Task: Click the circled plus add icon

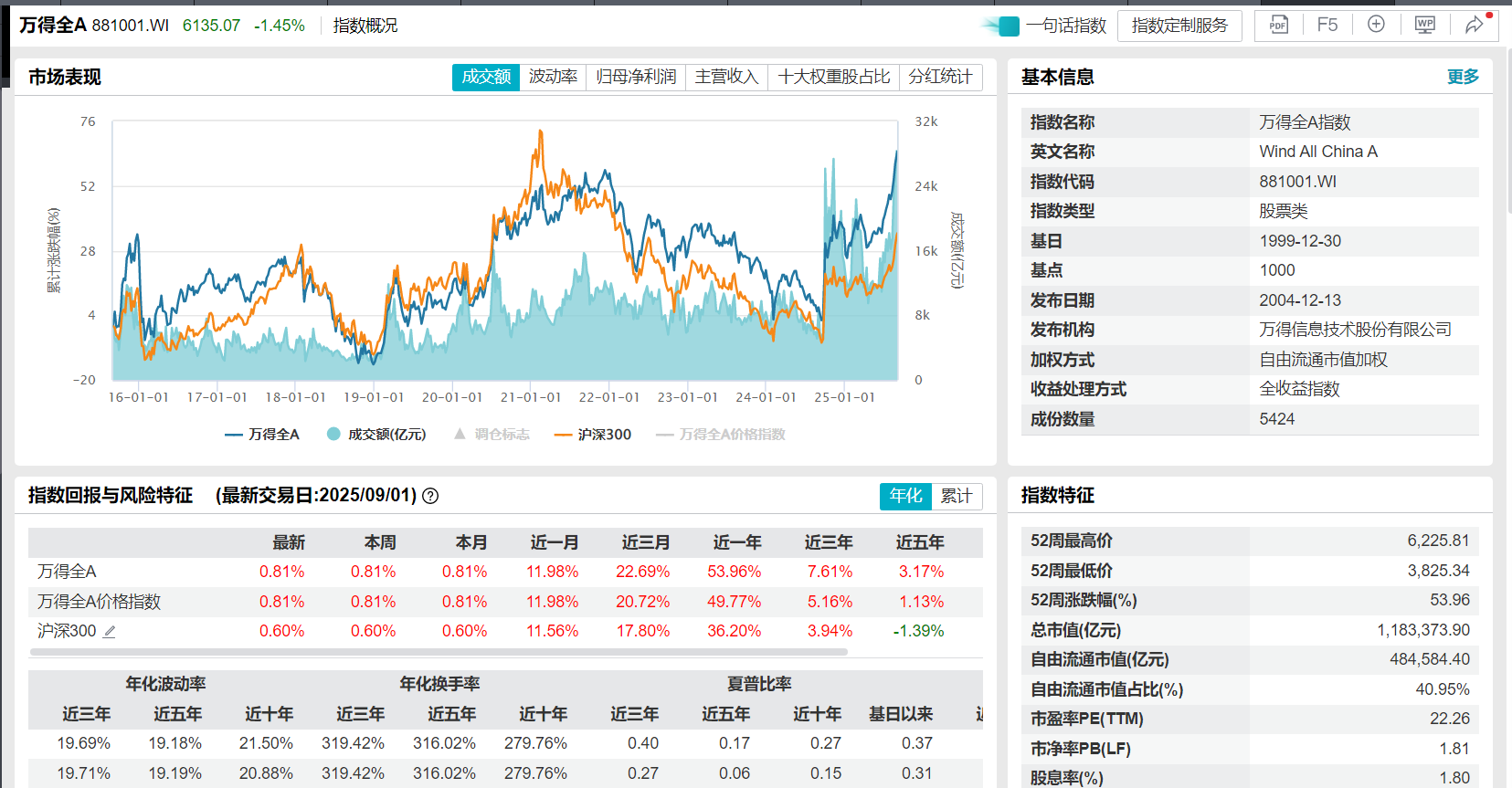Action: (x=1376, y=25)
